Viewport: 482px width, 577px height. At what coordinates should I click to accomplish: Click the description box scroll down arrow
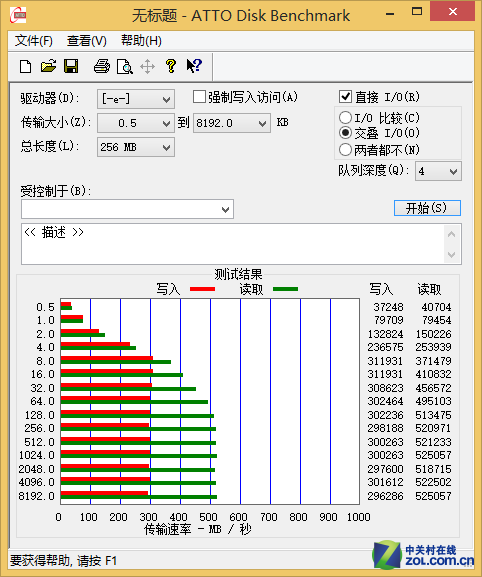click(452, 254)
